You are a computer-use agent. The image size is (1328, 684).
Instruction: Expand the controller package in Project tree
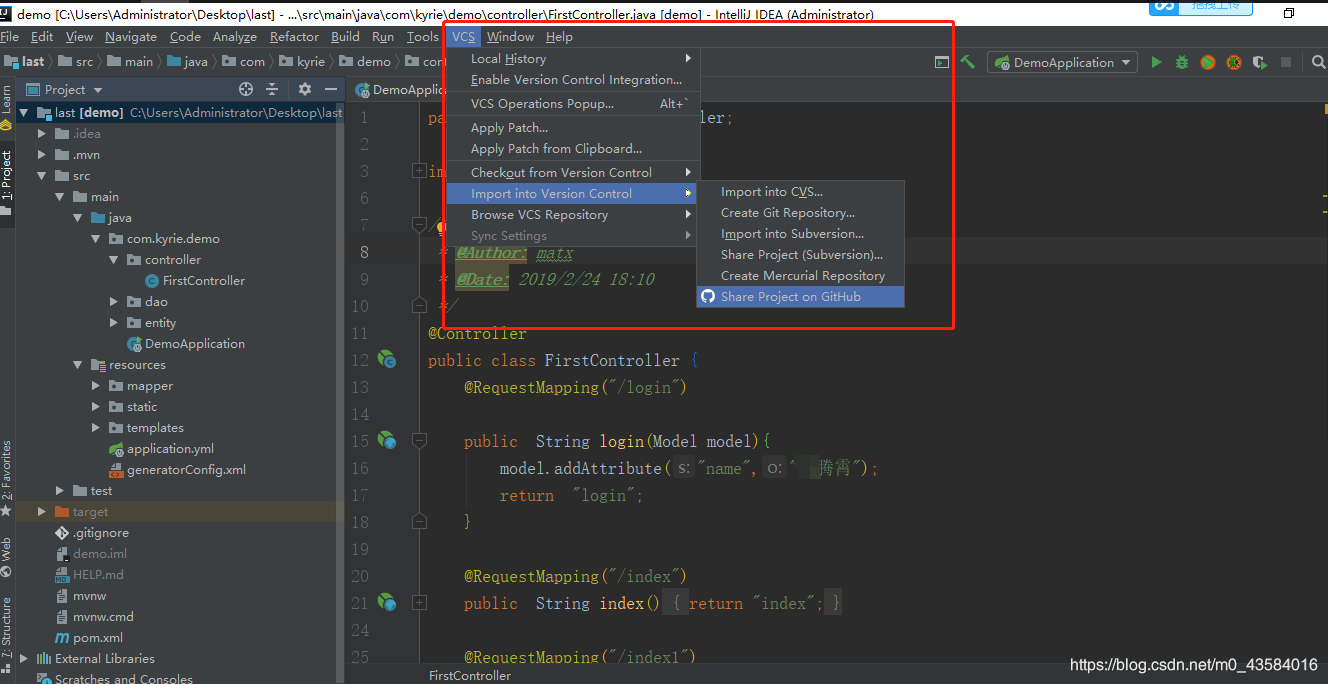(113, 259)
